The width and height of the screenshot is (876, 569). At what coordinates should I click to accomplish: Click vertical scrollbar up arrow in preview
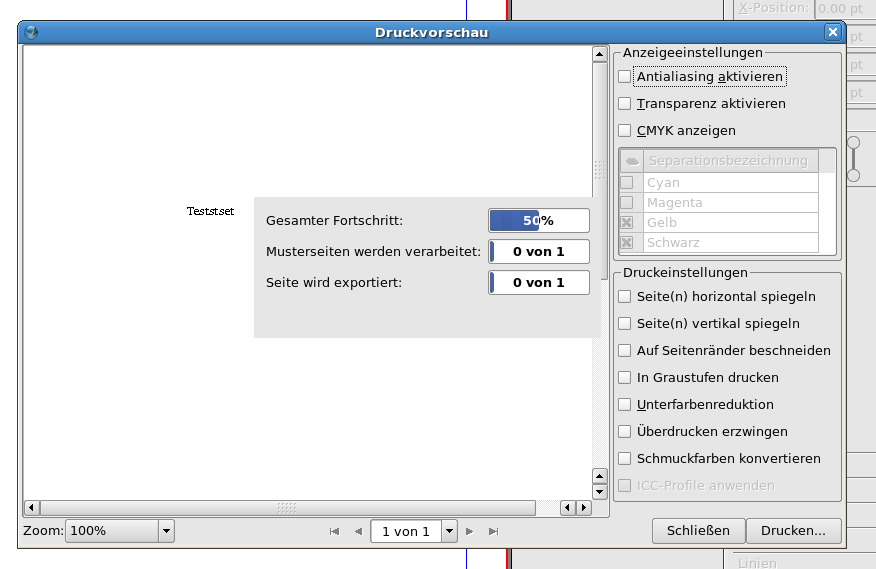tap(600, 55)
